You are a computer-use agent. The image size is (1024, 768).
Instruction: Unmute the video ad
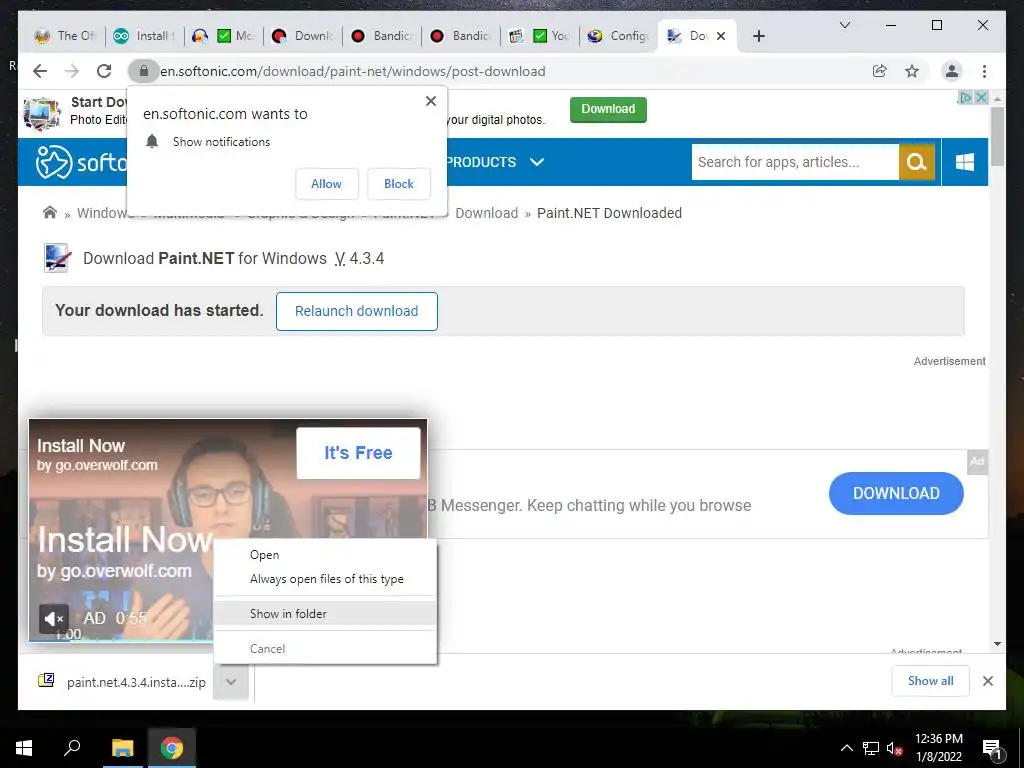coord(54,618)
